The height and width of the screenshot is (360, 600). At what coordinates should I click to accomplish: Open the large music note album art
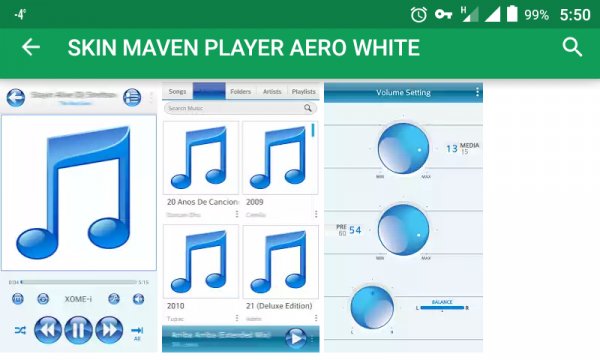[79, 193]
